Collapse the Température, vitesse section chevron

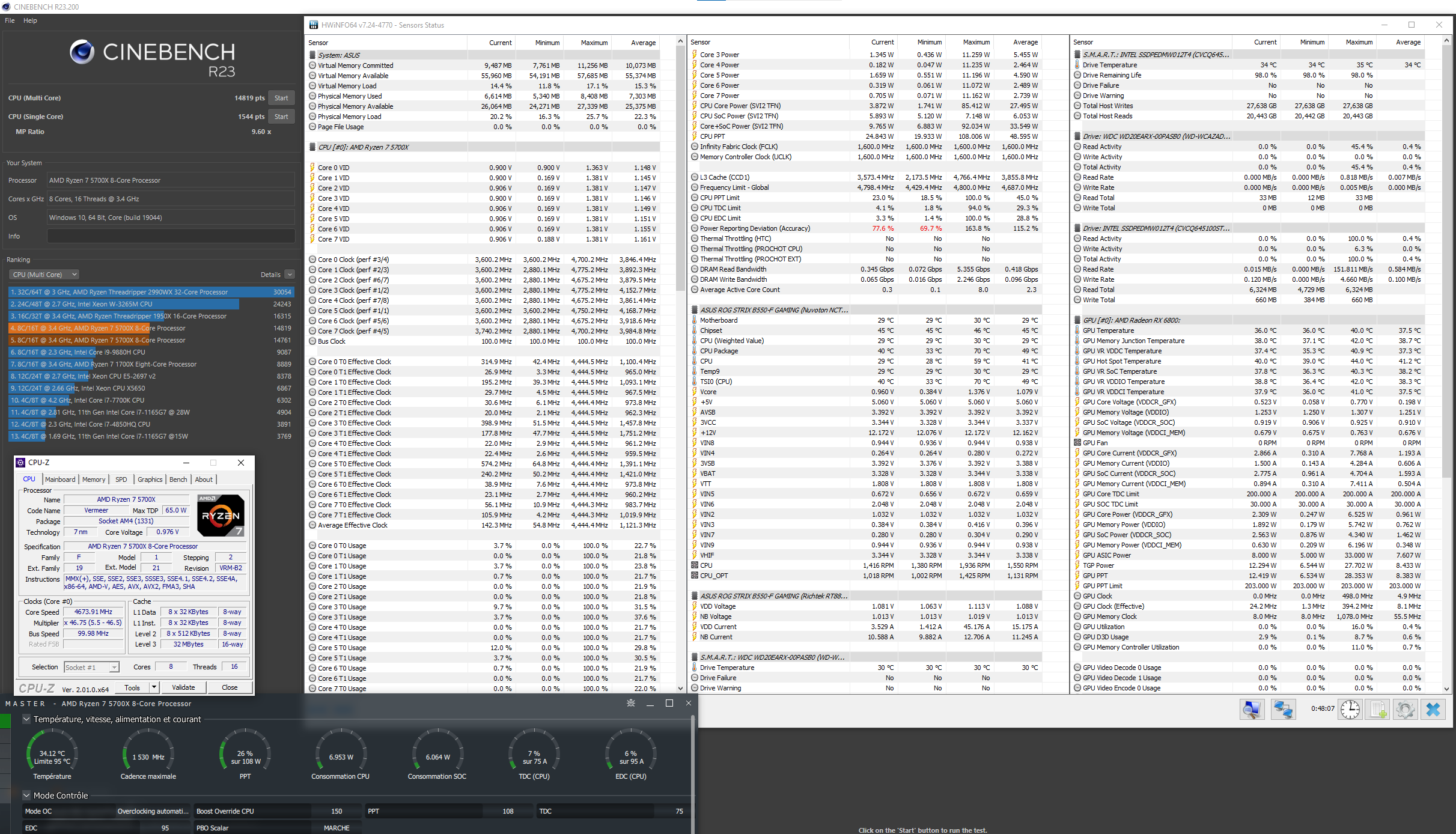26,719
